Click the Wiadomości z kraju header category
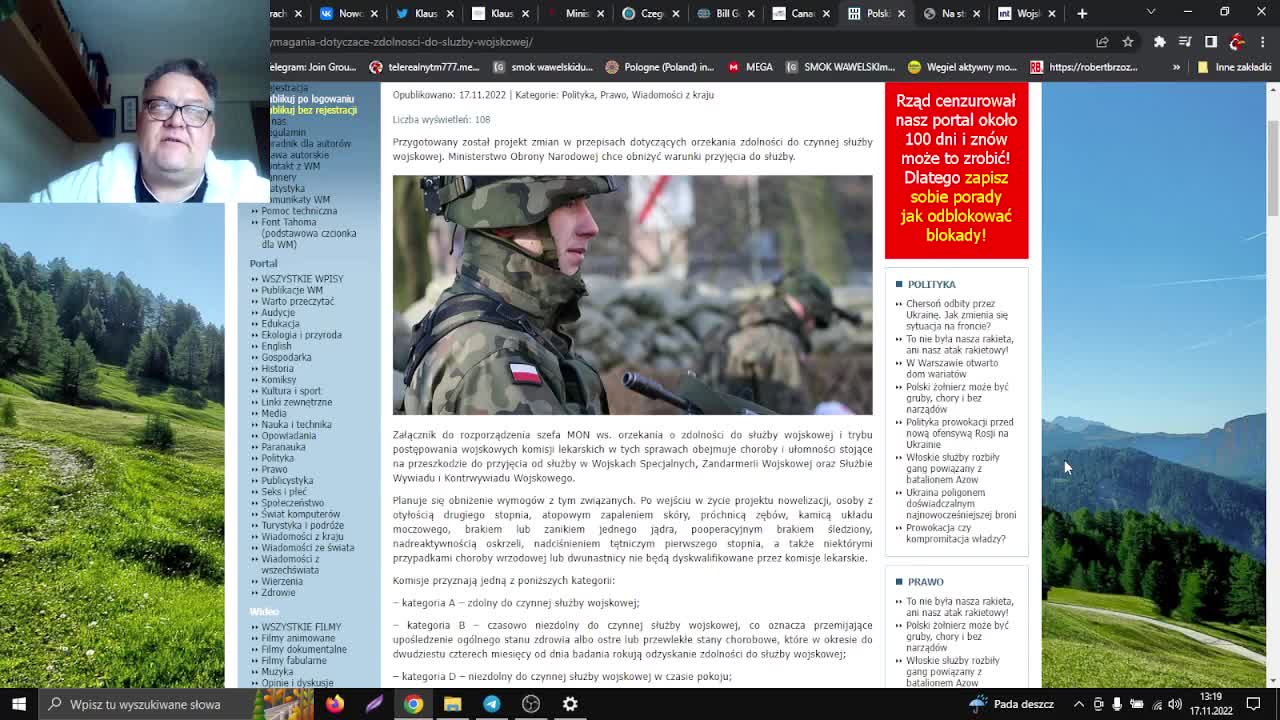 tap(673, 95)
